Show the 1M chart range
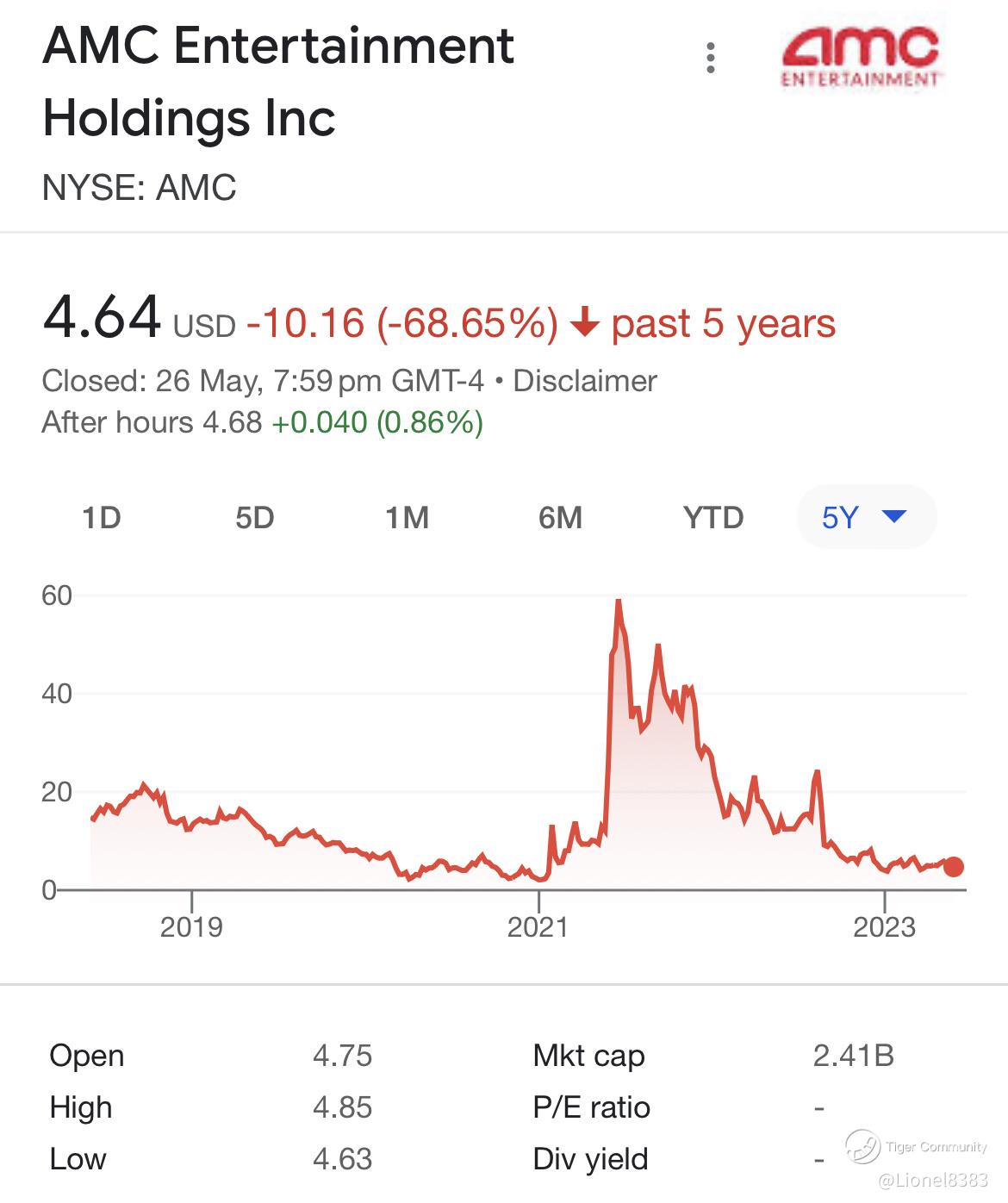Viewport: 1008px width, 1203px height. (x=407, y=518)
